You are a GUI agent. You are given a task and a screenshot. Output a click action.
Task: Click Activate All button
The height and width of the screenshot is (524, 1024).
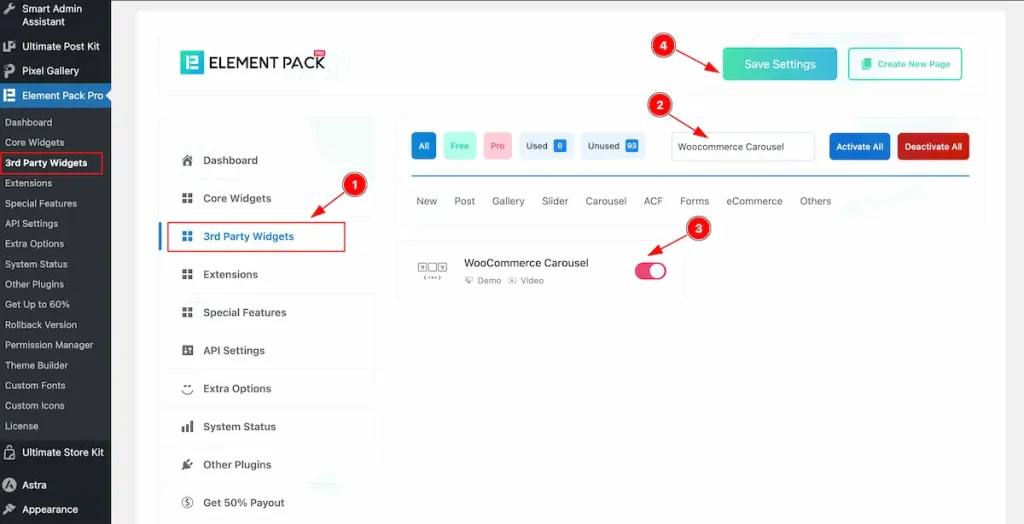click(x=859, y=146)
